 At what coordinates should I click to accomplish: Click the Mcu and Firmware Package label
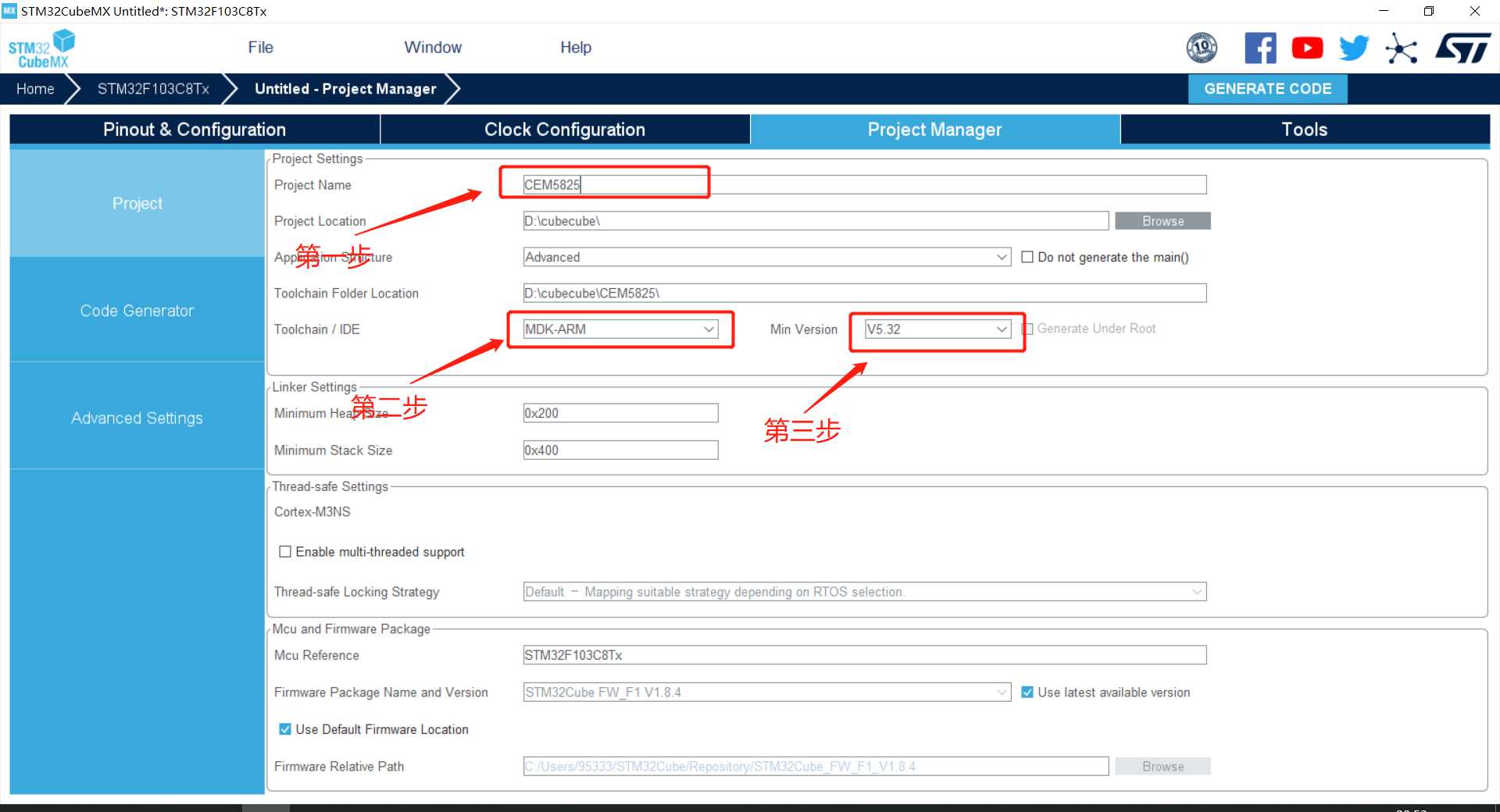tap(351, 629)
